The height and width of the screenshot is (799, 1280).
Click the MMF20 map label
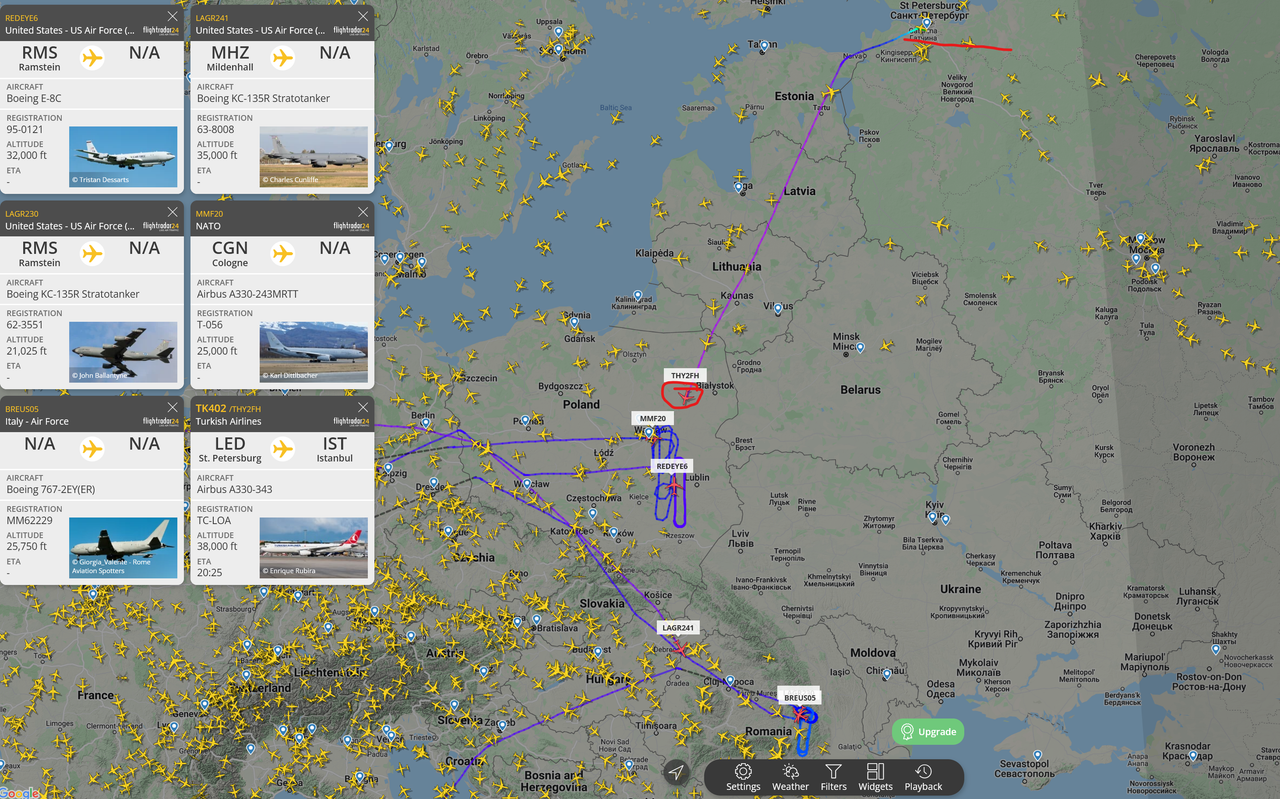652,418
